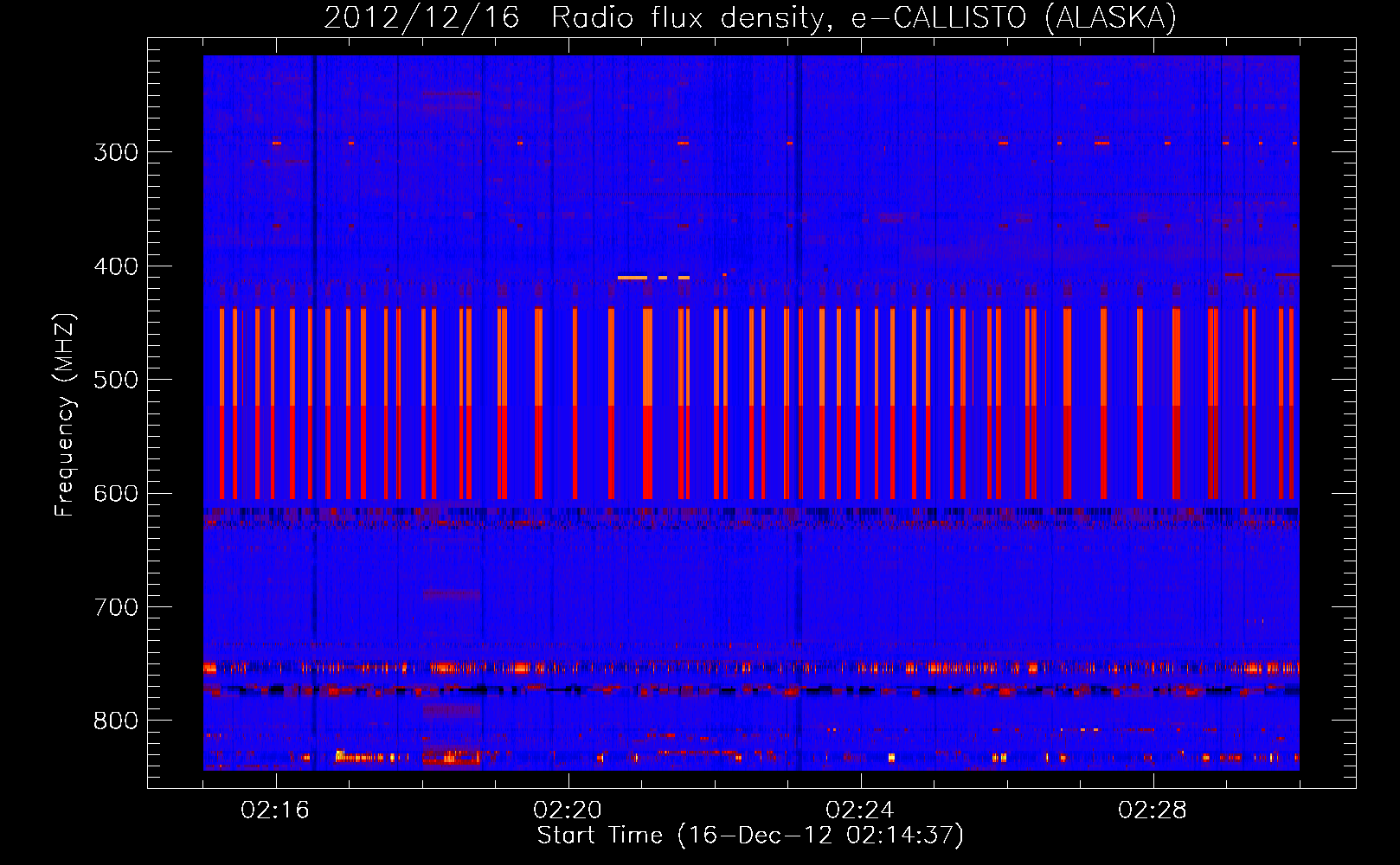Click the 700 frequency tick label
This screenshot has height=865, width=1400.
pos(116,607)
